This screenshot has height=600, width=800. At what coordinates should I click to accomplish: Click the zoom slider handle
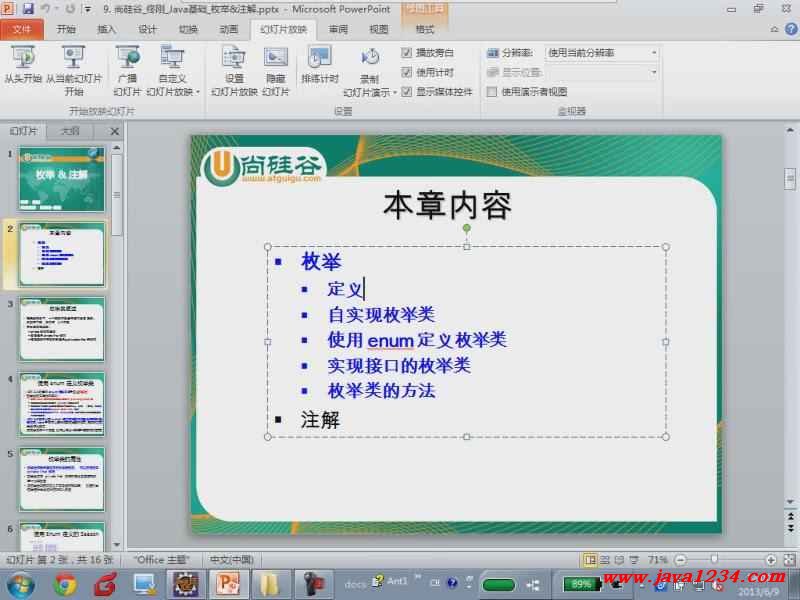(713, 560)
